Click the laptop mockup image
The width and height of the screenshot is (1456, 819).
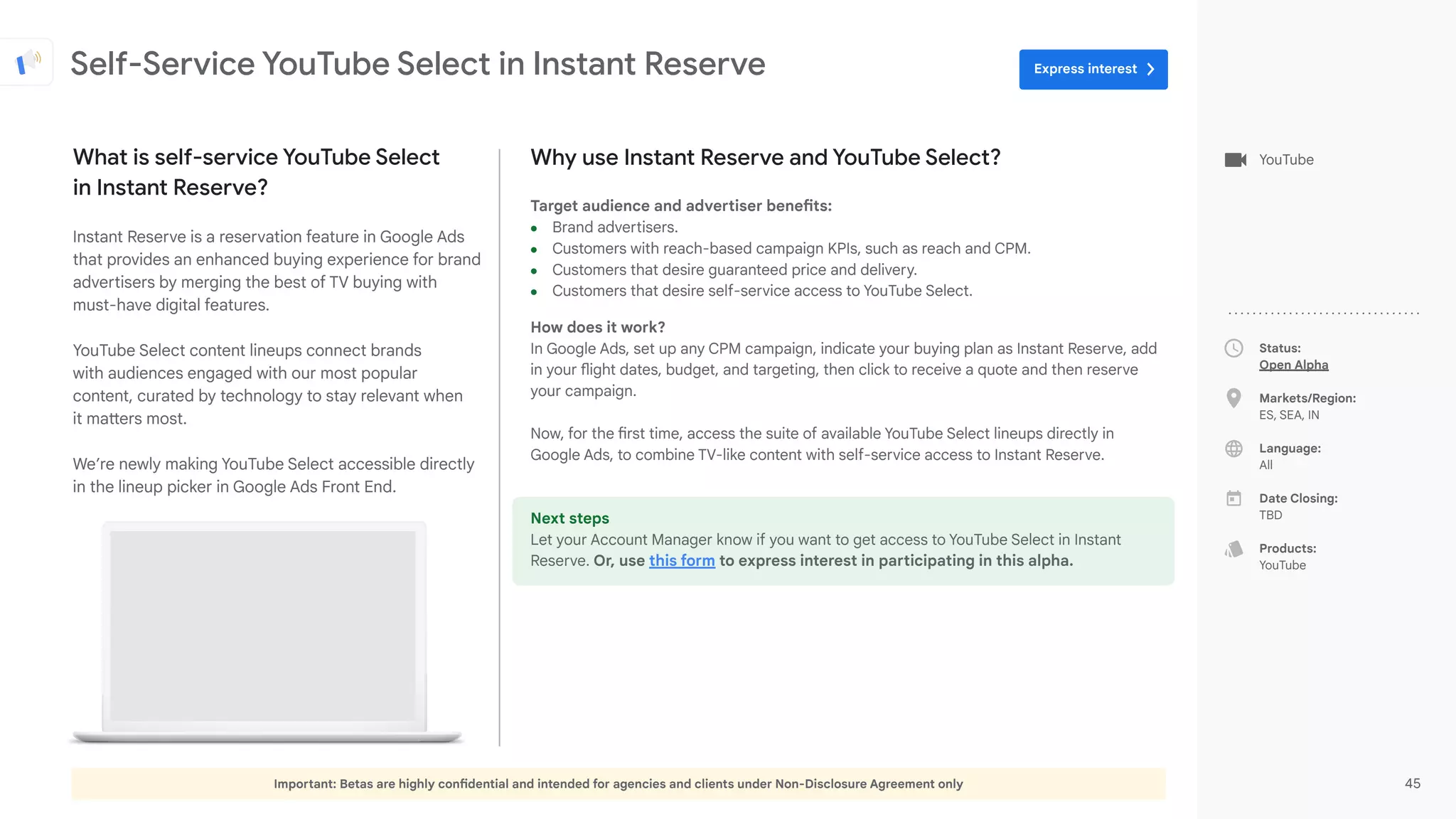coord(267,632)
